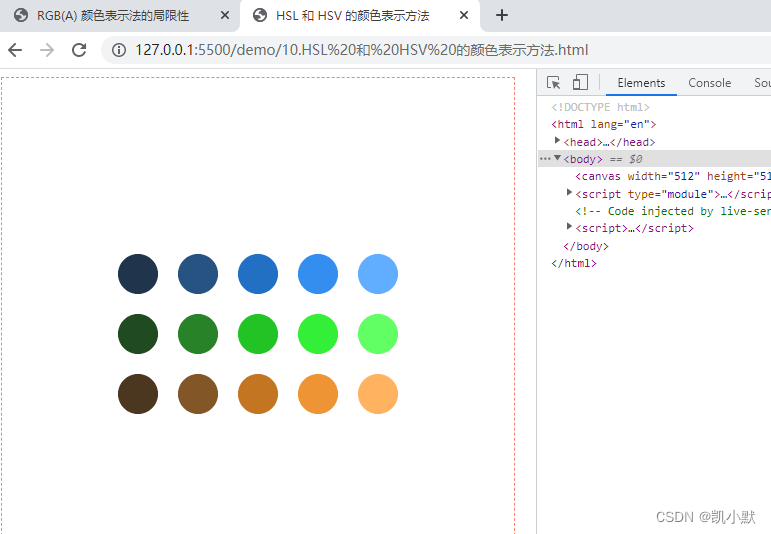Click the burnt orange middle circle
771x534 pixels.
[258, 394]
